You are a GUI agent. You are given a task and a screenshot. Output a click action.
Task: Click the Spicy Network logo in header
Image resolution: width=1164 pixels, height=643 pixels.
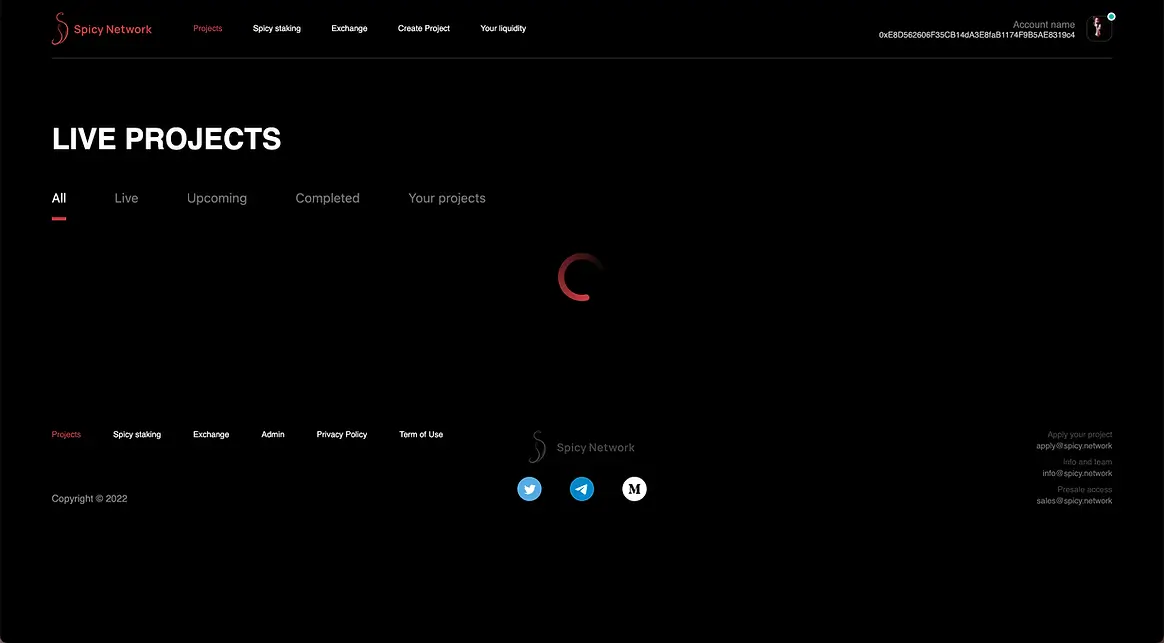[x=102, y=29]
